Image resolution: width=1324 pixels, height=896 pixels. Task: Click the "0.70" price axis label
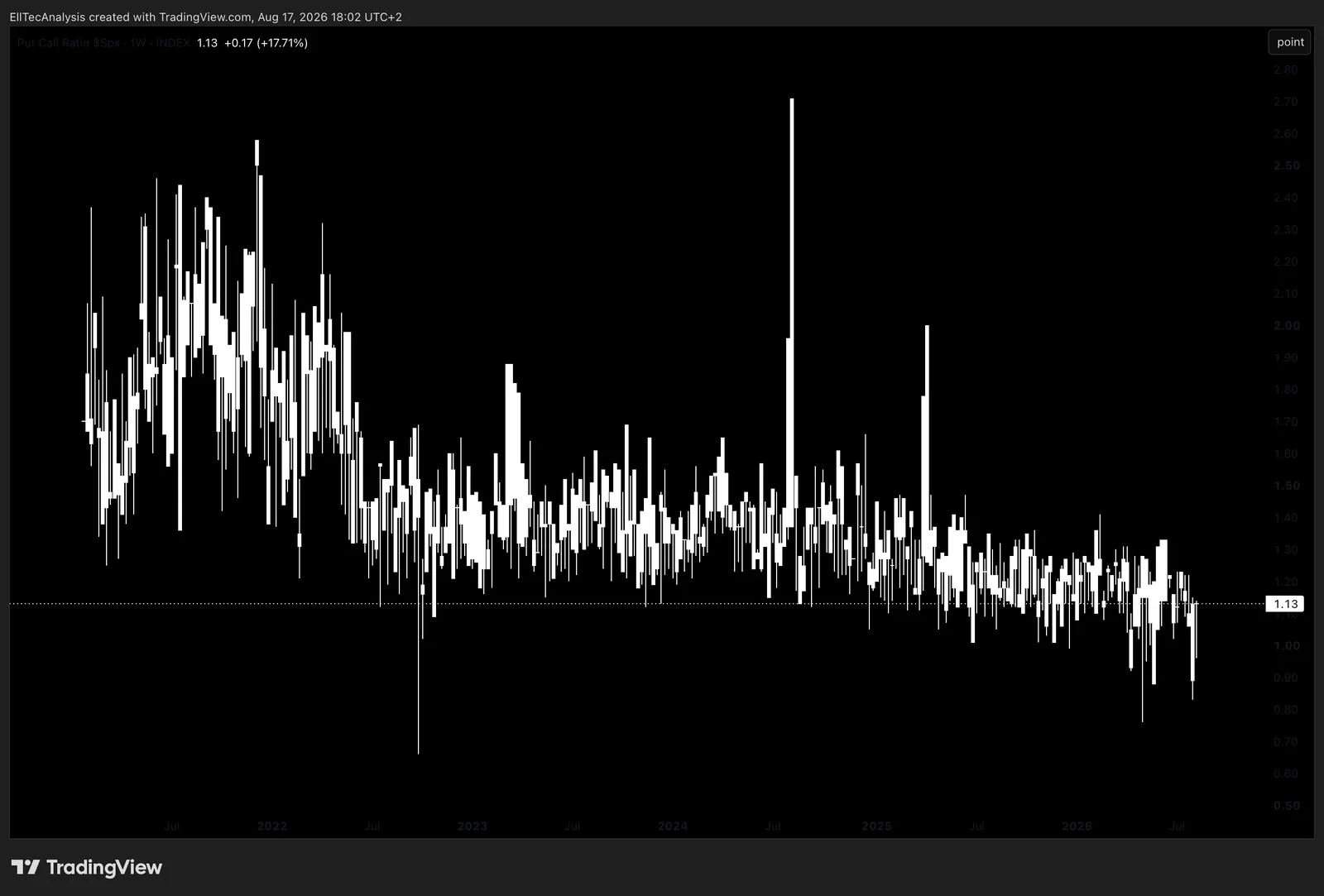(x=1286, y=742)
